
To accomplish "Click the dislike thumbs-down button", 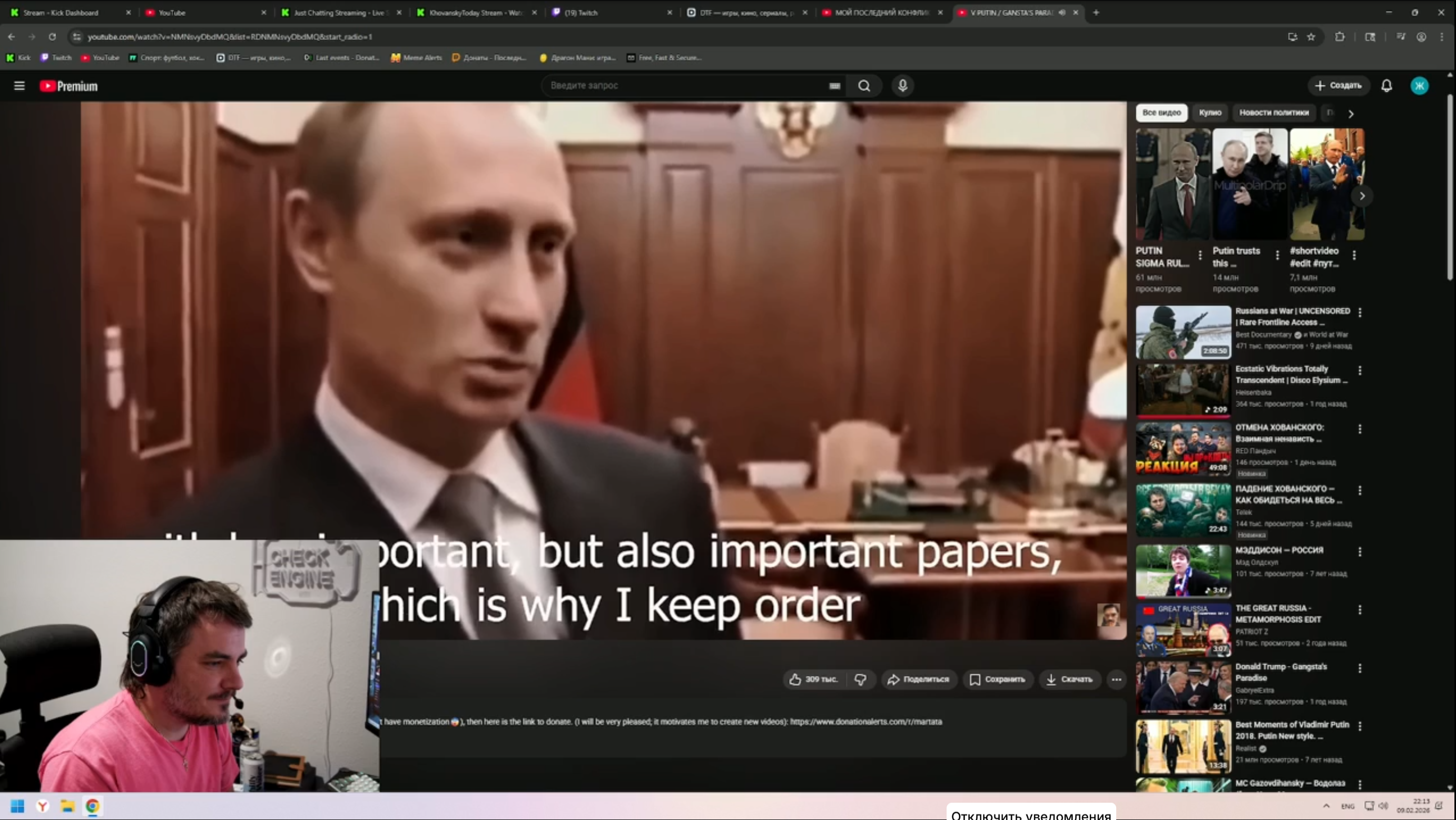I will coord(860,679).
